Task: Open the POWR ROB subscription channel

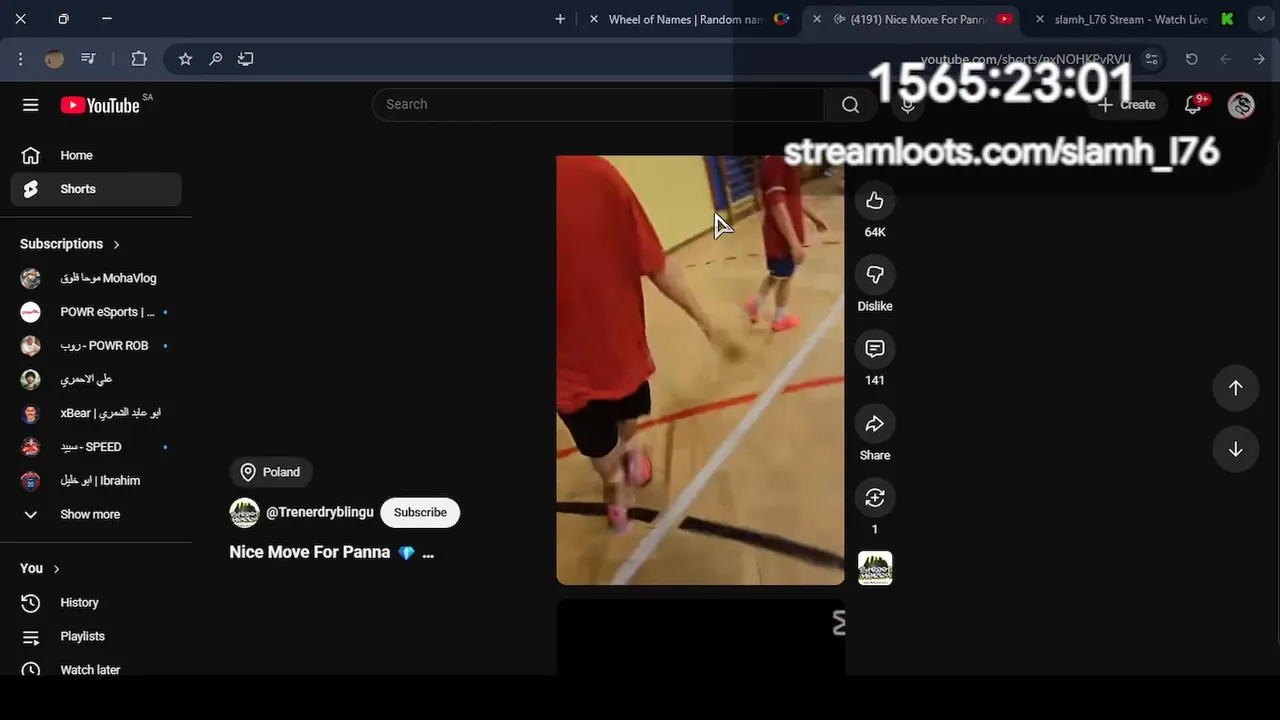Action: 96,345
